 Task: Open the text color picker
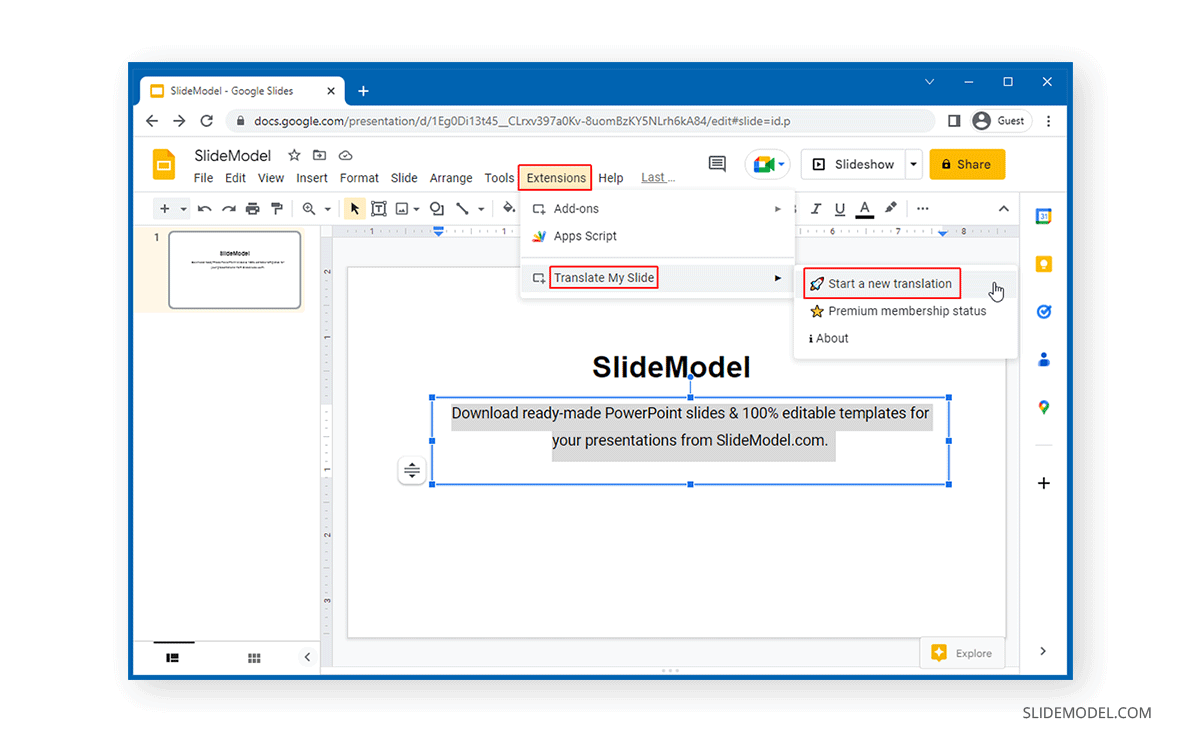[x=865, y=209]
